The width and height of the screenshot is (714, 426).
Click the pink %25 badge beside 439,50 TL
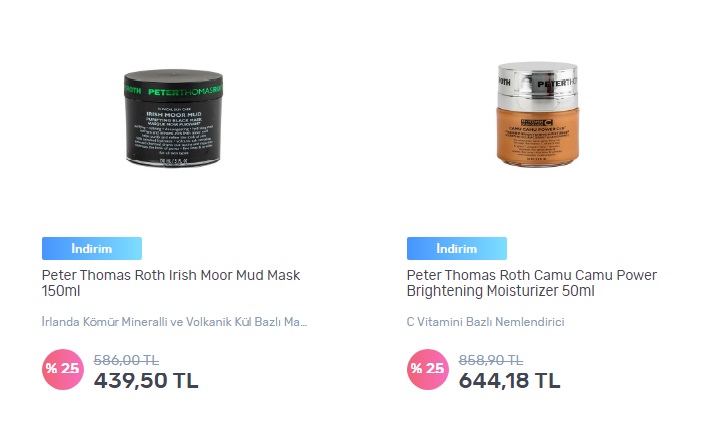(62, 369)
